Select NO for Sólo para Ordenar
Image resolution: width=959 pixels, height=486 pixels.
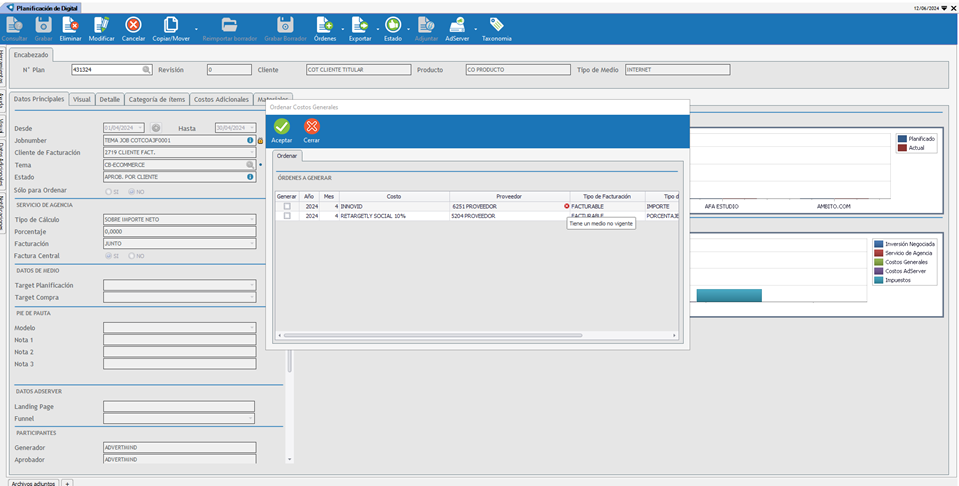tap(131, 191)
